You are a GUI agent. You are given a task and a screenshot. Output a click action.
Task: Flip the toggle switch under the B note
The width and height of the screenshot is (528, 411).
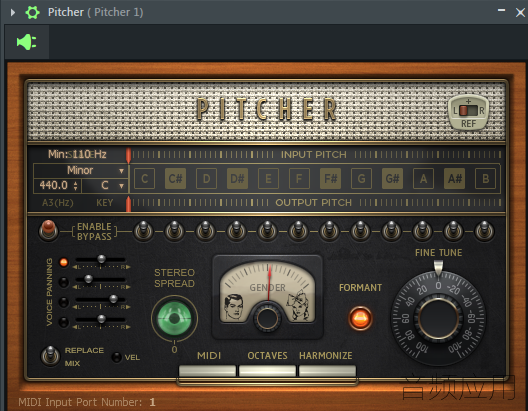[x=485, y=231]
